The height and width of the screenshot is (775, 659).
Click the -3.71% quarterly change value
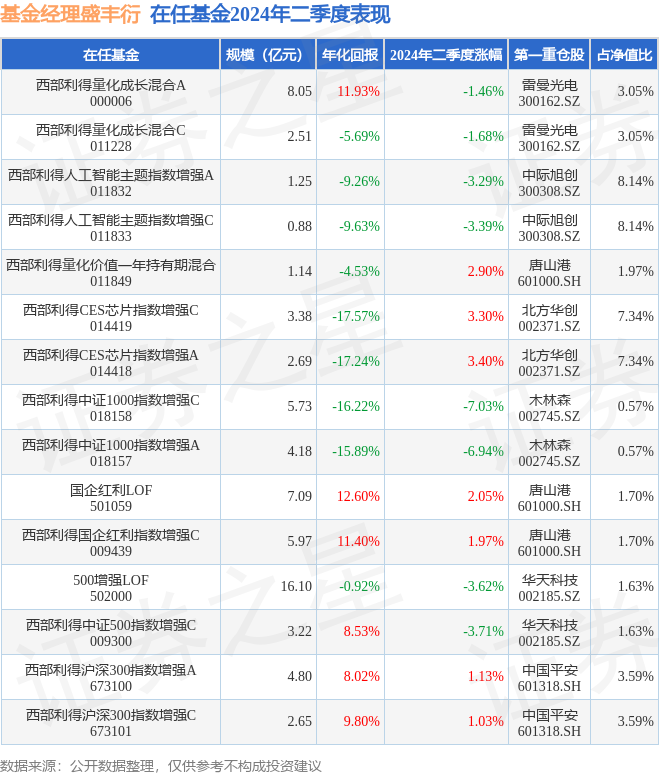pyautogui.click(x=483, y=631)
